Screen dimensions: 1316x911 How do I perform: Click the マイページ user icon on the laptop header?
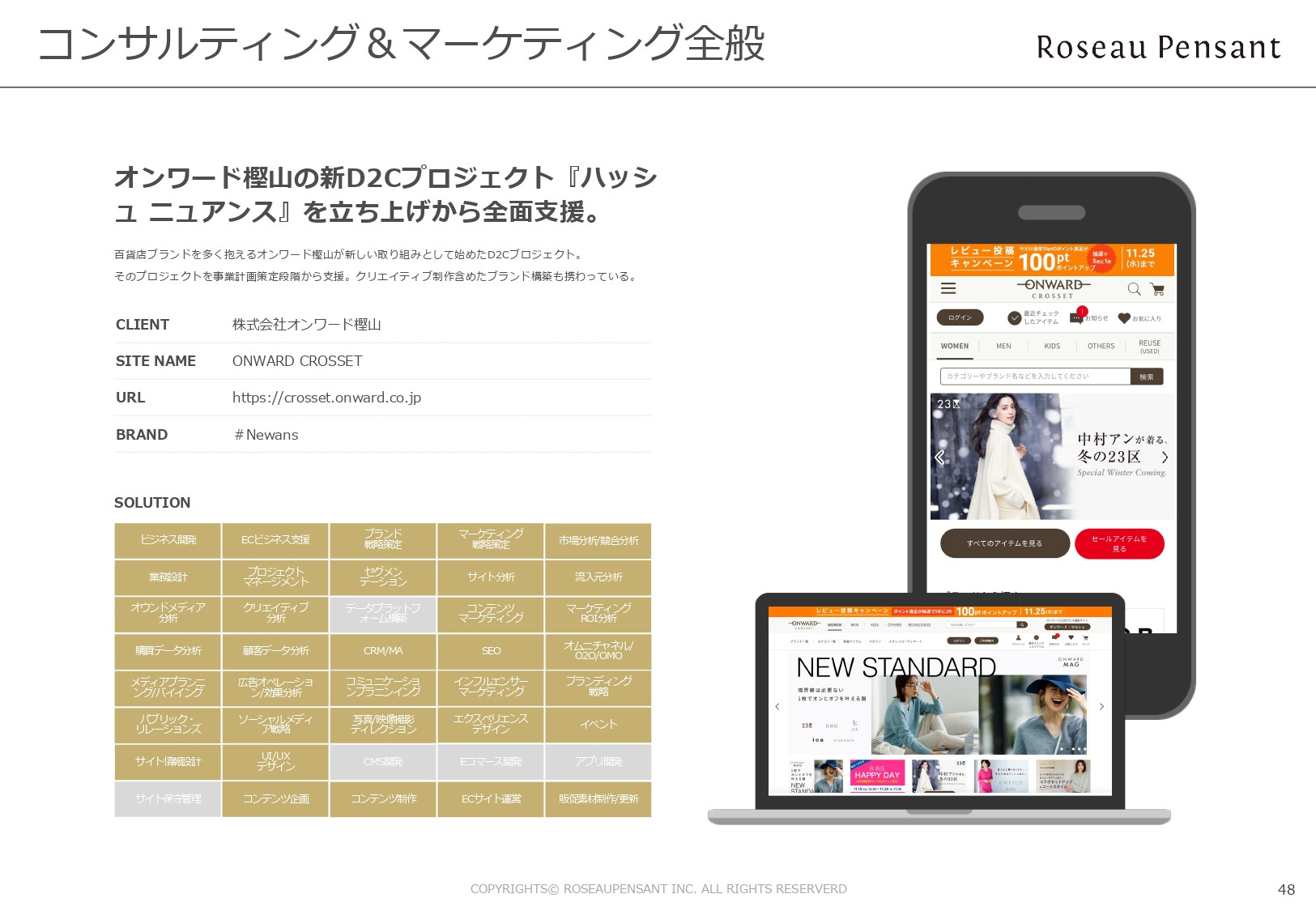pyautogui.click(x=1017, y=636)
